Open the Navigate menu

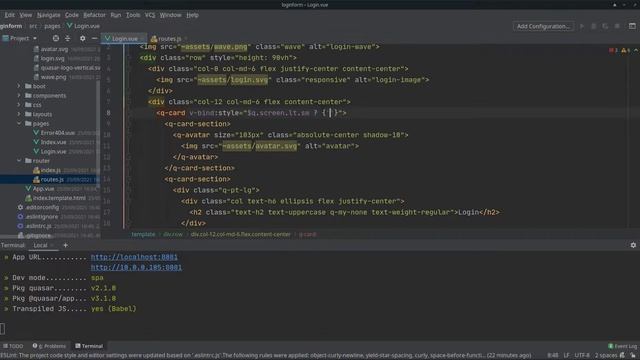[49, 15]
